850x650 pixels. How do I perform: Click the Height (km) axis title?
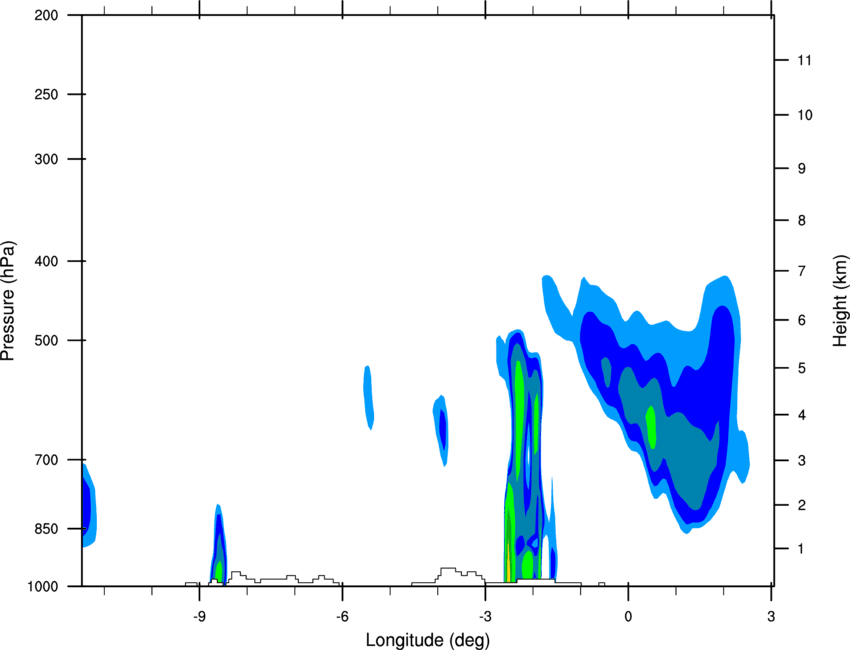click(x=840, y=300)
